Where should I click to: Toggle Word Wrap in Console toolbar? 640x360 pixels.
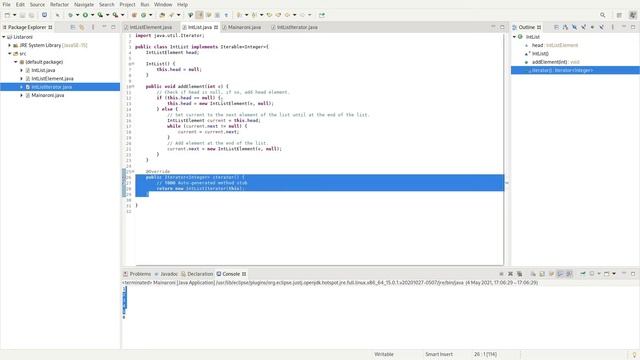click(551, 274)
